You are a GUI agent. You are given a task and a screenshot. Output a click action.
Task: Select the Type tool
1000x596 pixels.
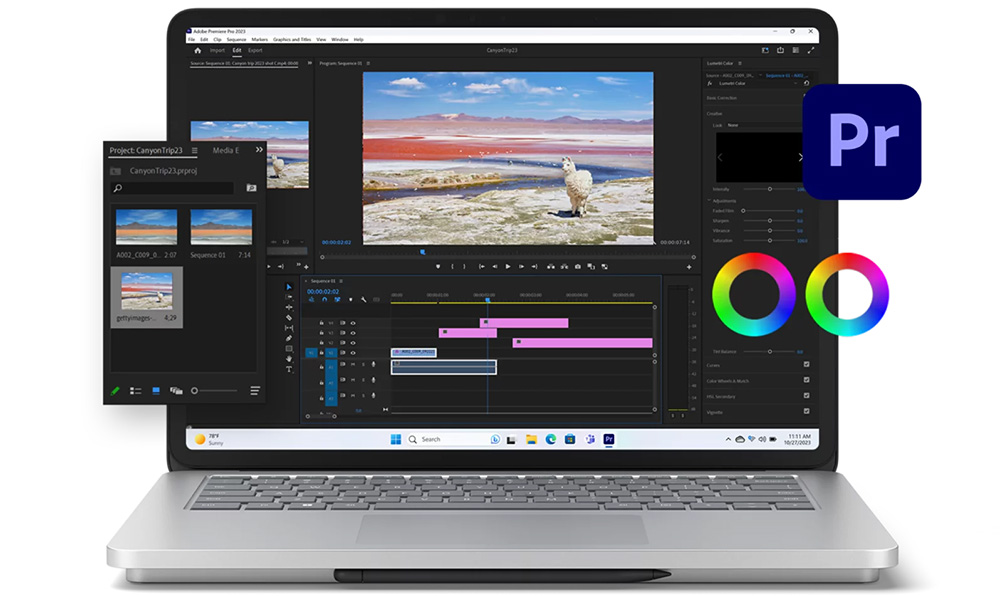288,369
